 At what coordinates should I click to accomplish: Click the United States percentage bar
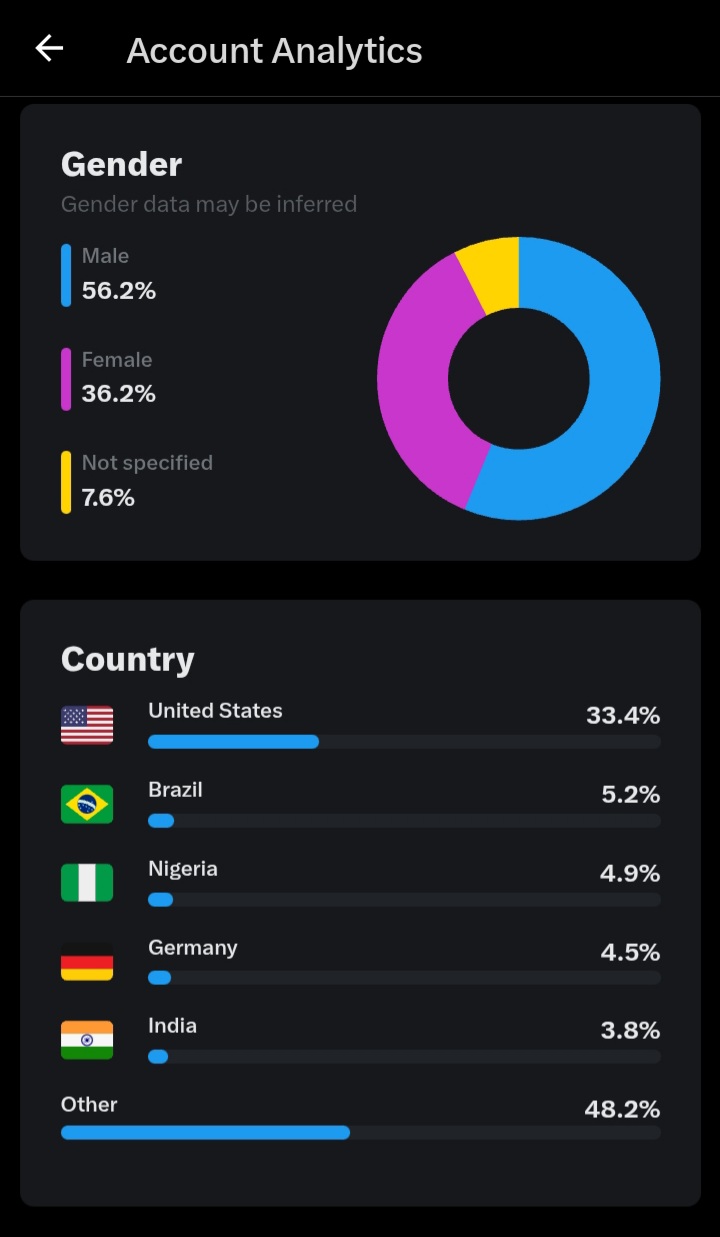(x=404, y=742)
